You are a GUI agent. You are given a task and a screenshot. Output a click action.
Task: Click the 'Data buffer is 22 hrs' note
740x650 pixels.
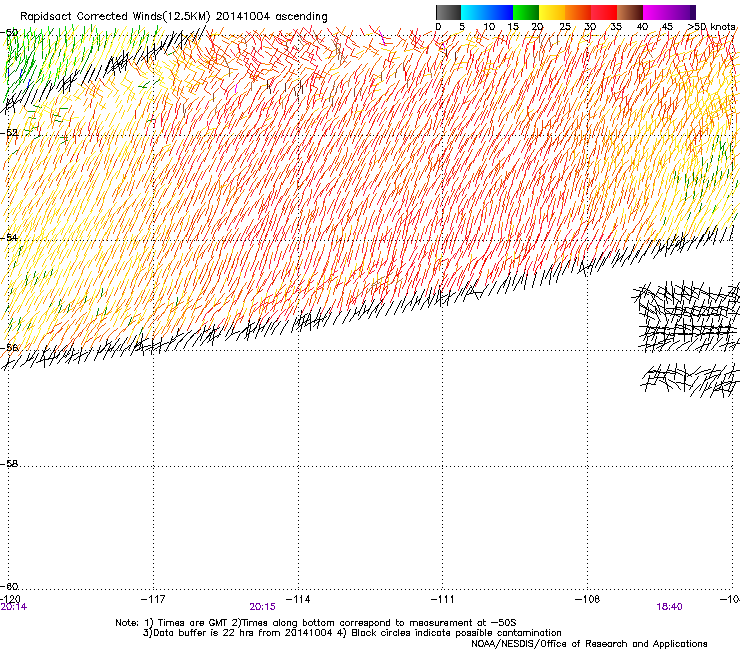click(202, 633)
